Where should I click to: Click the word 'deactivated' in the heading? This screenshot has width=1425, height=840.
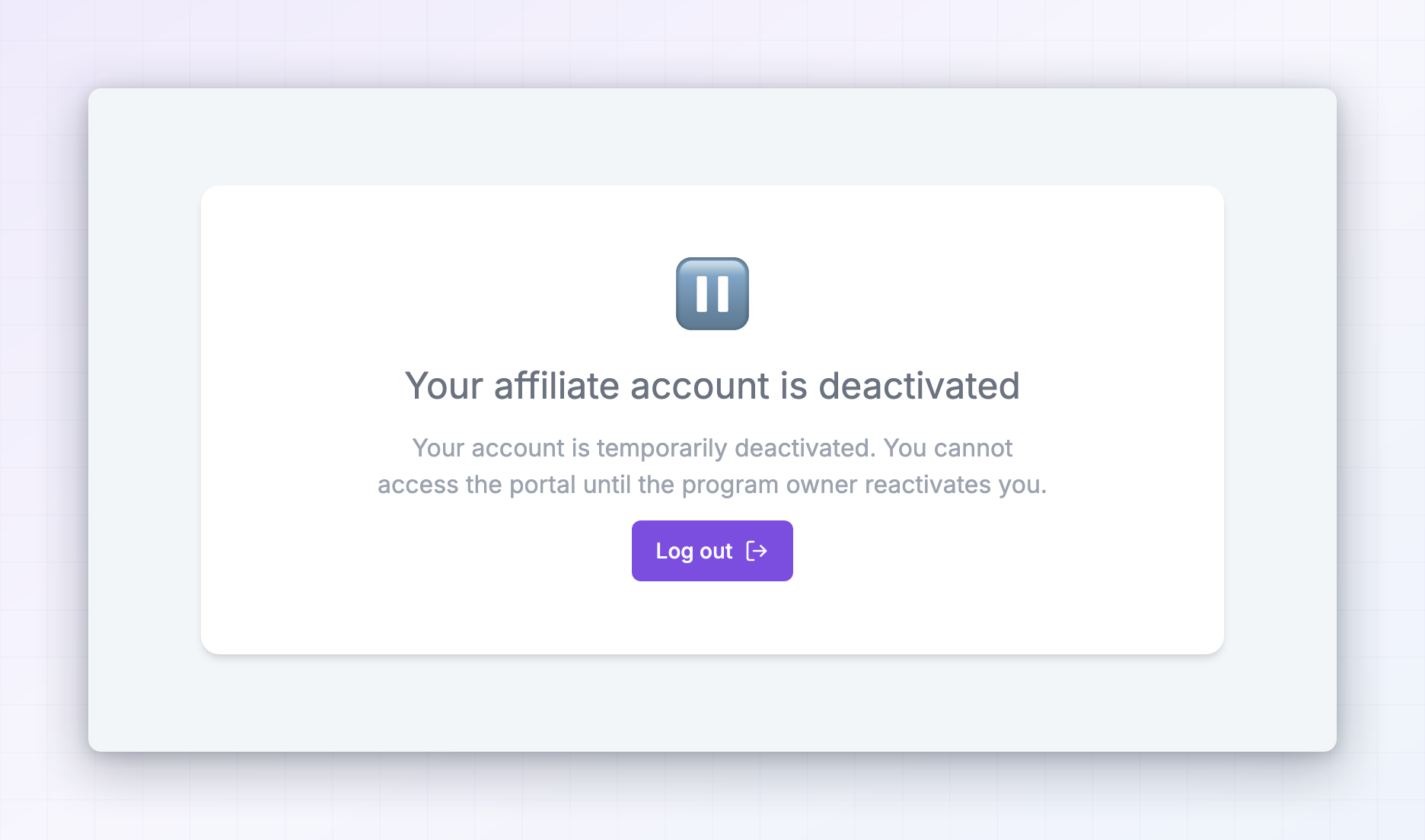tap(919, 386)
